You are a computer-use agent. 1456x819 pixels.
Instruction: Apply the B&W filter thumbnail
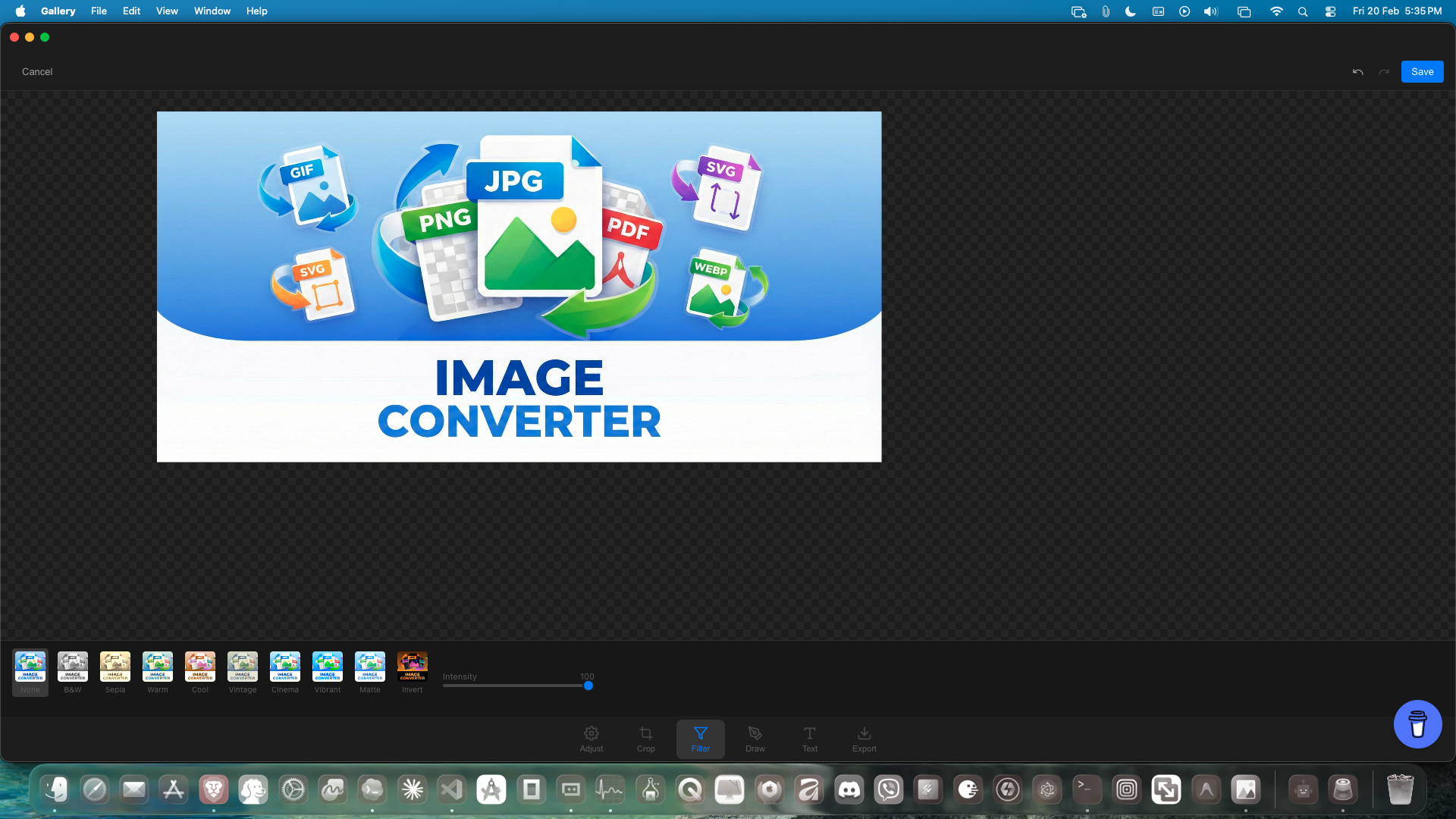(73, 667)
